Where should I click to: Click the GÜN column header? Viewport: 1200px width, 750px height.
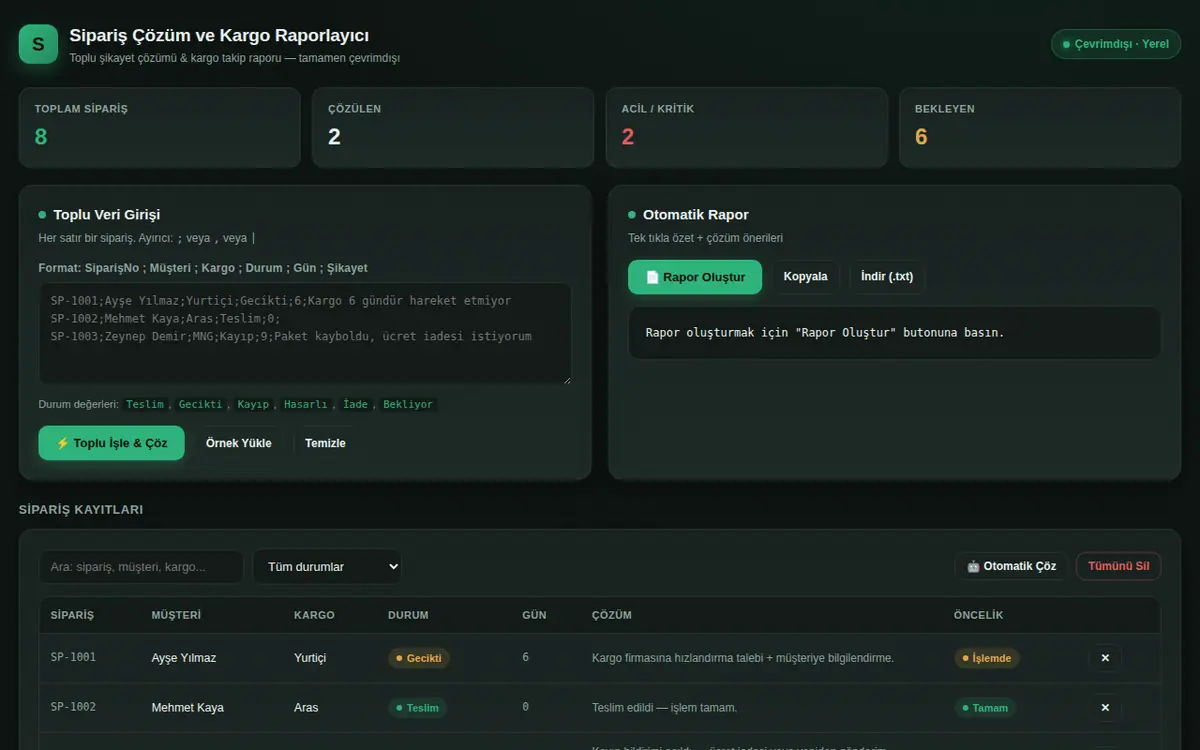point(534,615)
